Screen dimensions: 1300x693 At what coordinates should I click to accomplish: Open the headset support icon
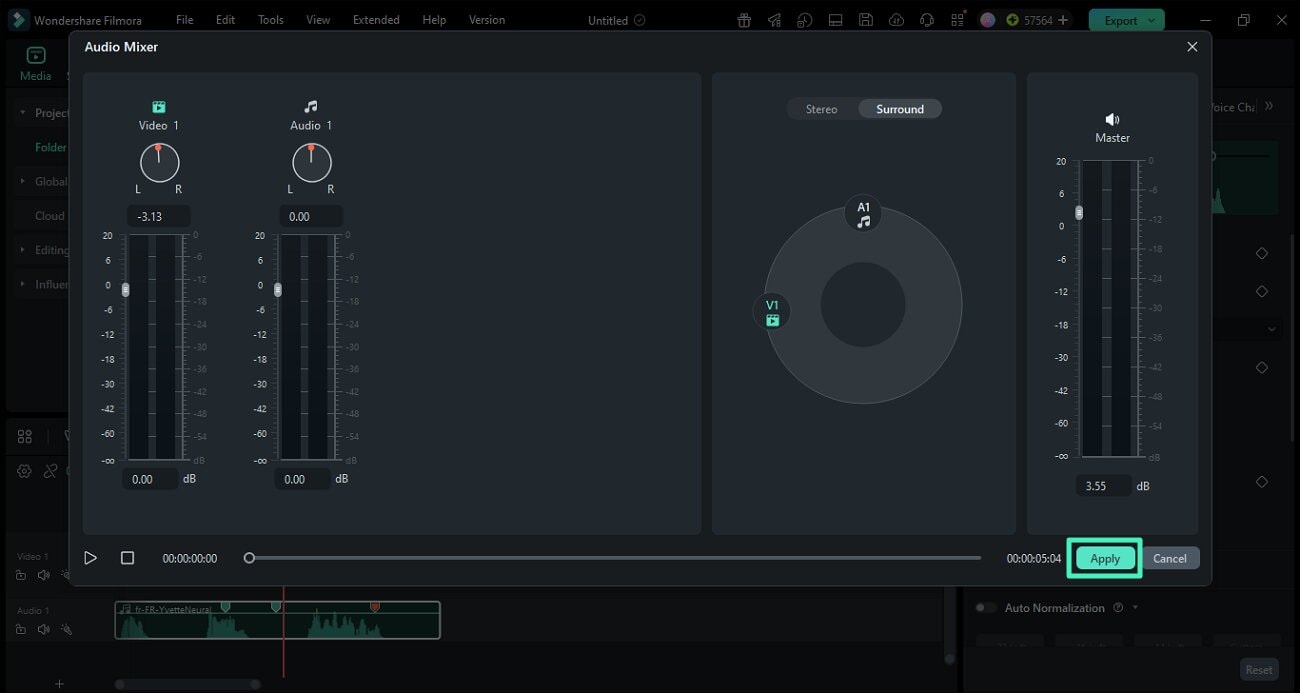click(x=927, y=20)
